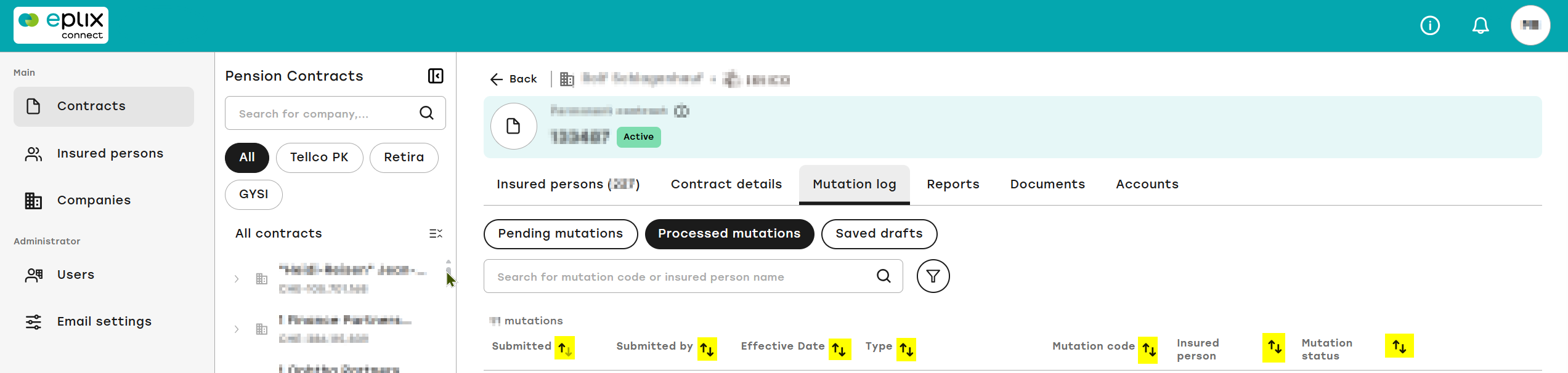Open the notifications bell

coord(1481,26)
